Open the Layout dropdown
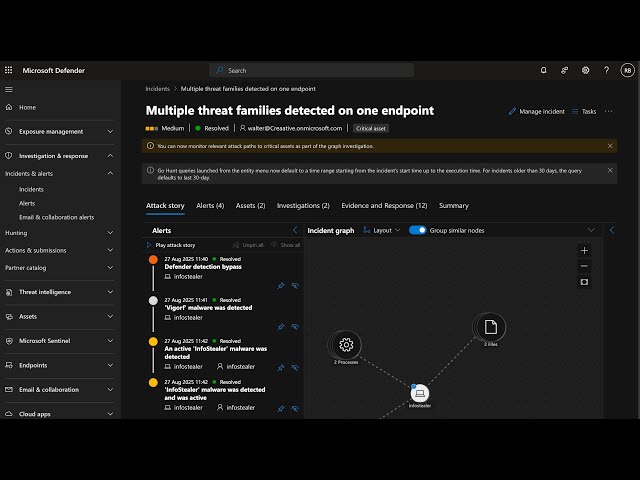This screenshot has width=640, height=480. point(382,230)
